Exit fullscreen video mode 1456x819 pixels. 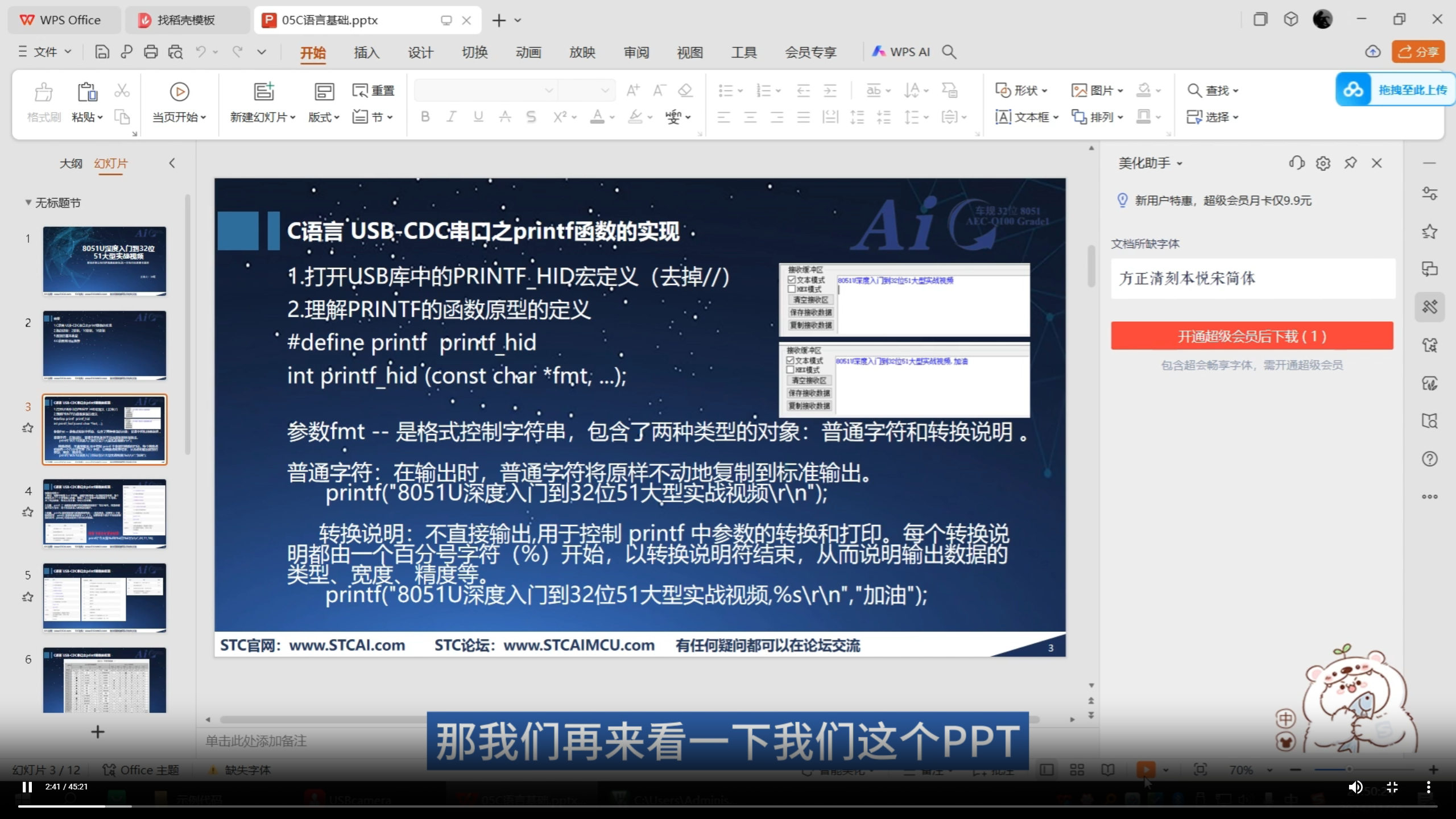(1392, 787)
